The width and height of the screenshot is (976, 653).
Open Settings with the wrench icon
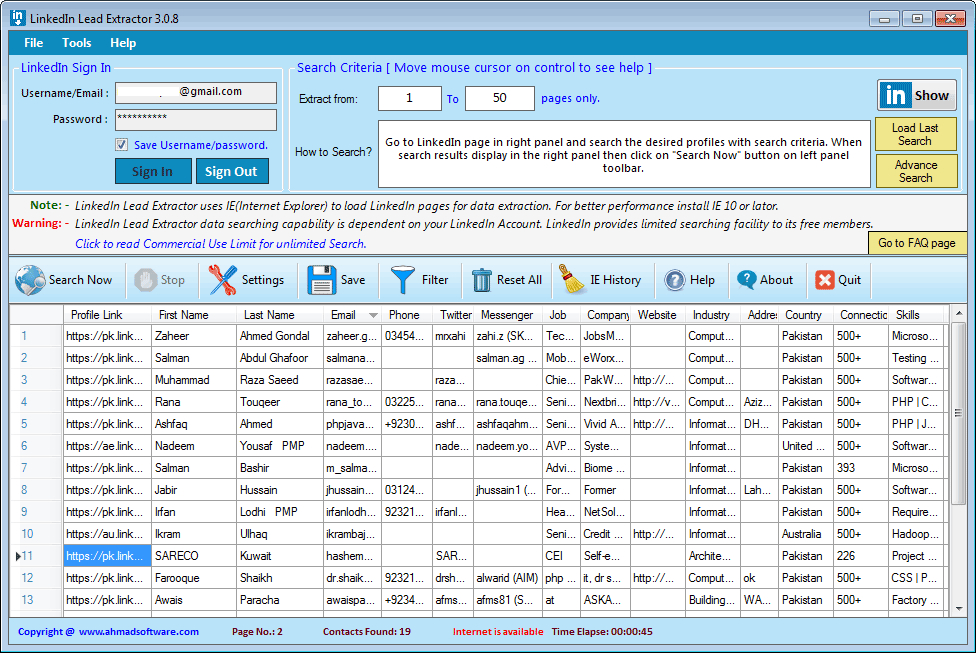223,280
